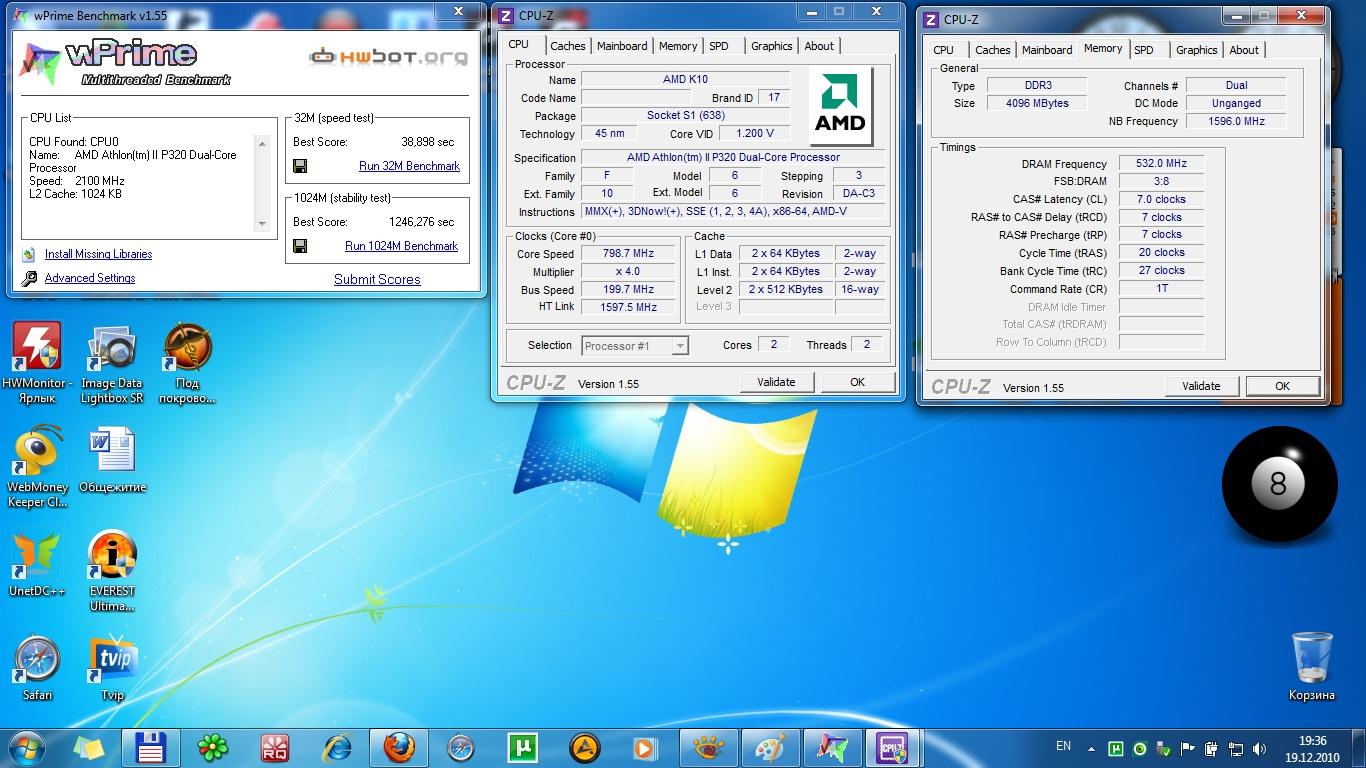Viewport: 1366px width, 768px height.
Task: Open SPD tab in right CPU-Z window
Action: tap(1144, 50)
